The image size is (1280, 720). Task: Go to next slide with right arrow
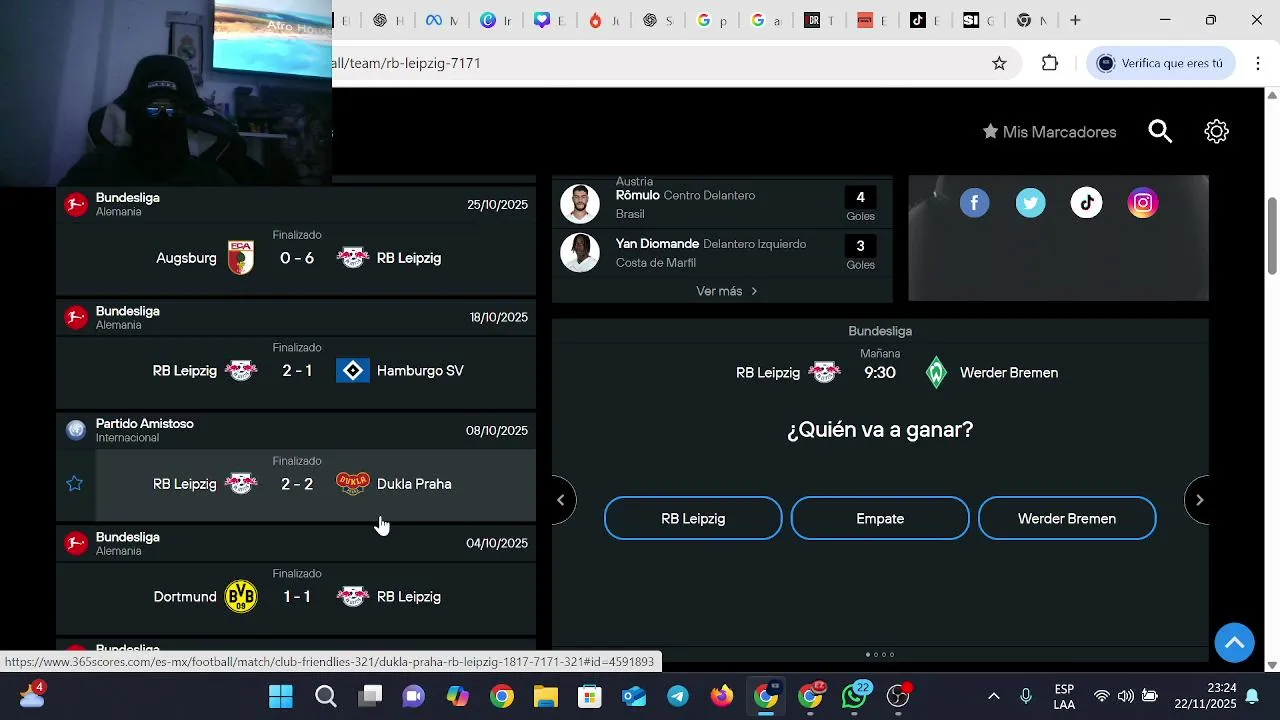[x=1199, y=499]
